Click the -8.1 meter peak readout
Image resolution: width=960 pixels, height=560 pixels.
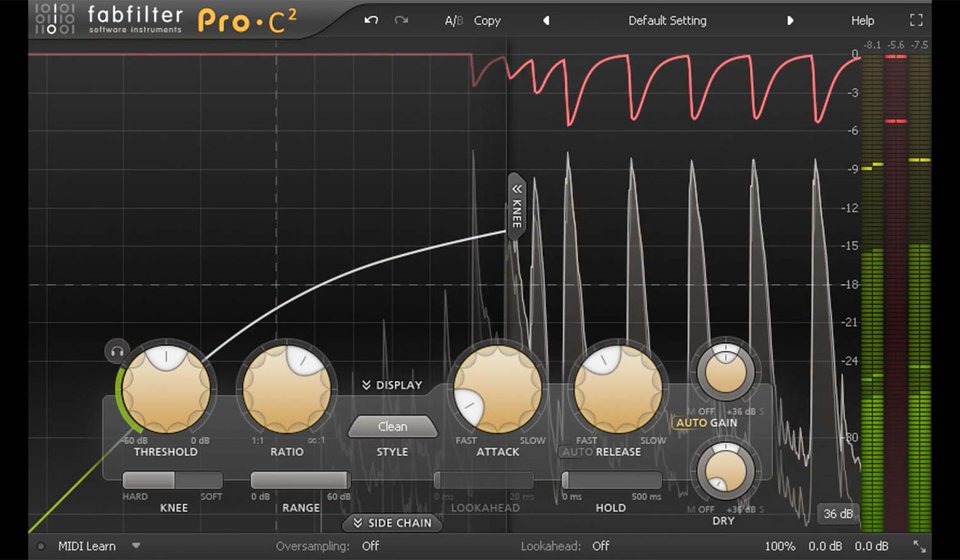pyautogui.click(x=872, y=45)
